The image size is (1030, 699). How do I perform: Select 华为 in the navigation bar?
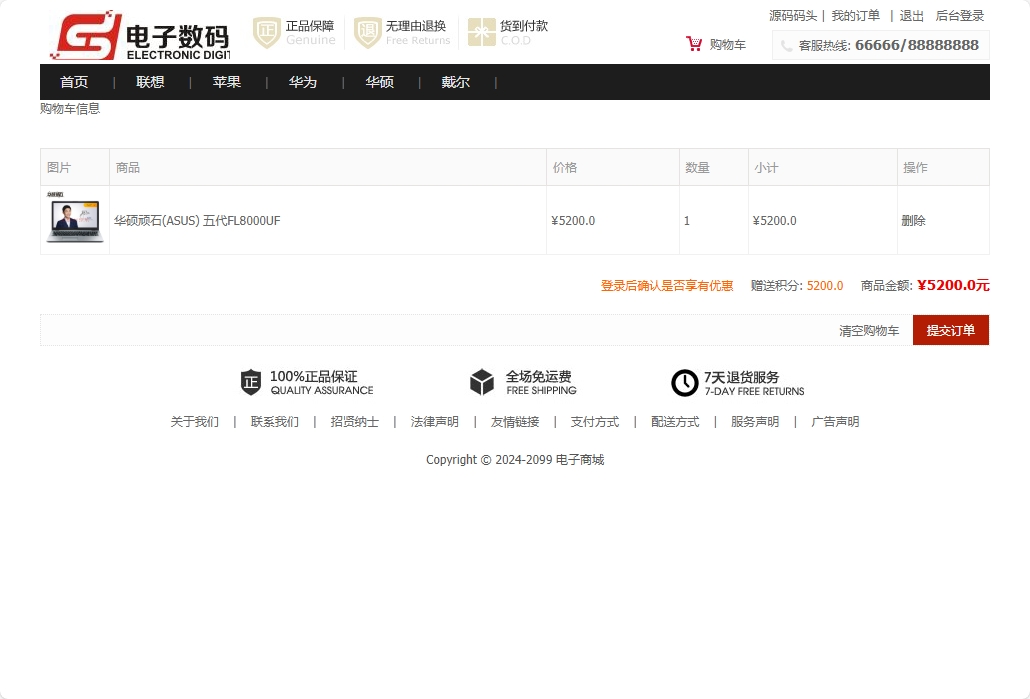pyautogui.click(x=303, y=82)
